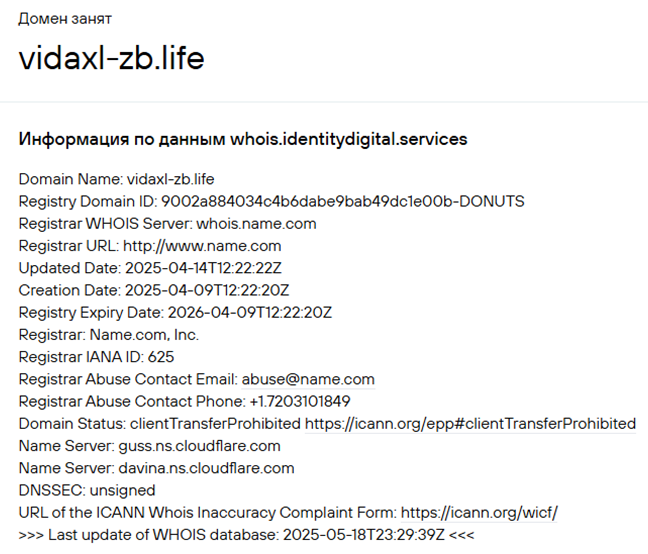This screenshot has width=648, height=554.
Task: Click the 'Creation Date: 2025-04-09T12:22:20Z' line
Action: [154, 290]
